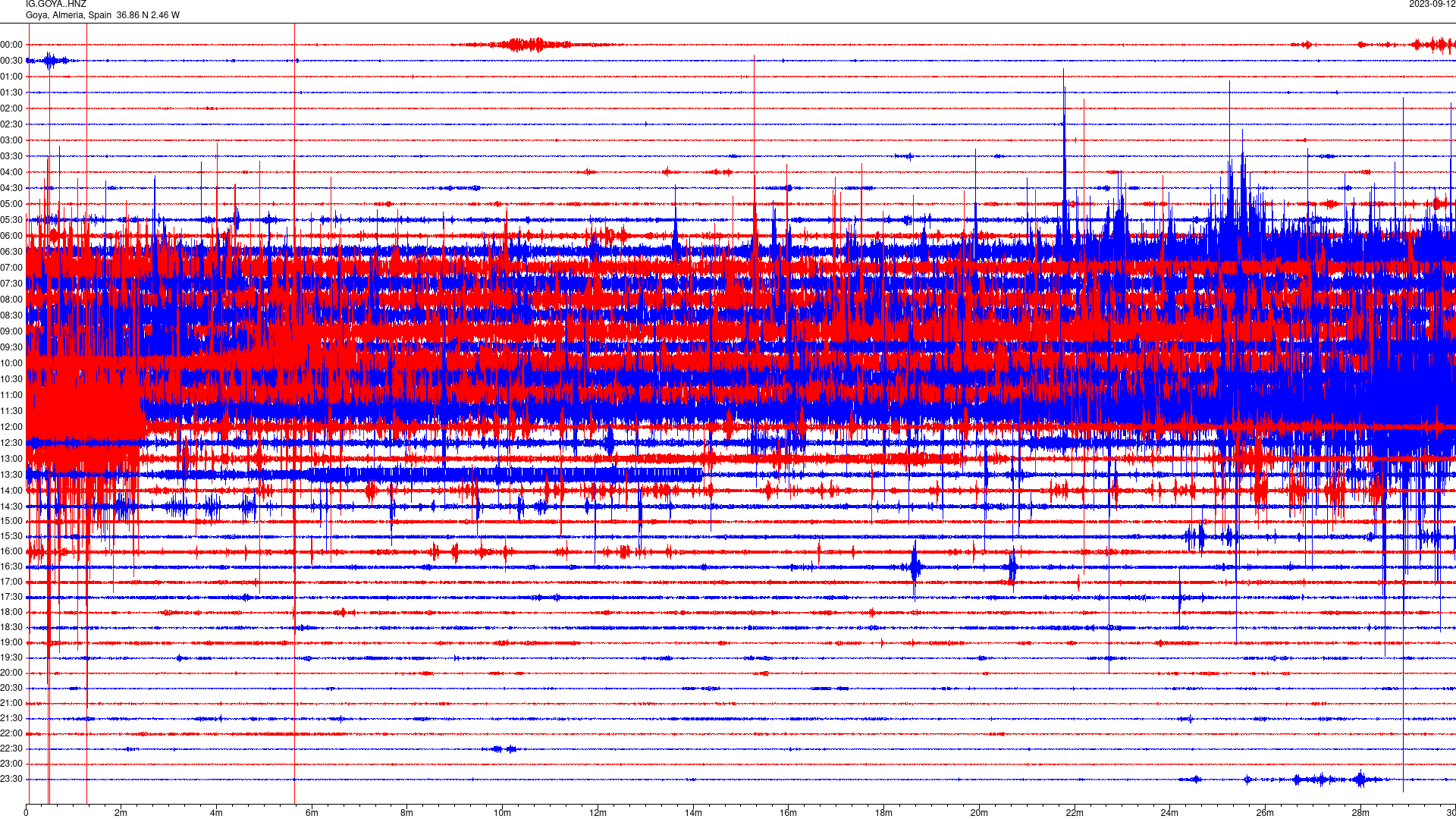Select the 00:00 time row label
1456x819 pixels.
(x=11, y=45)
